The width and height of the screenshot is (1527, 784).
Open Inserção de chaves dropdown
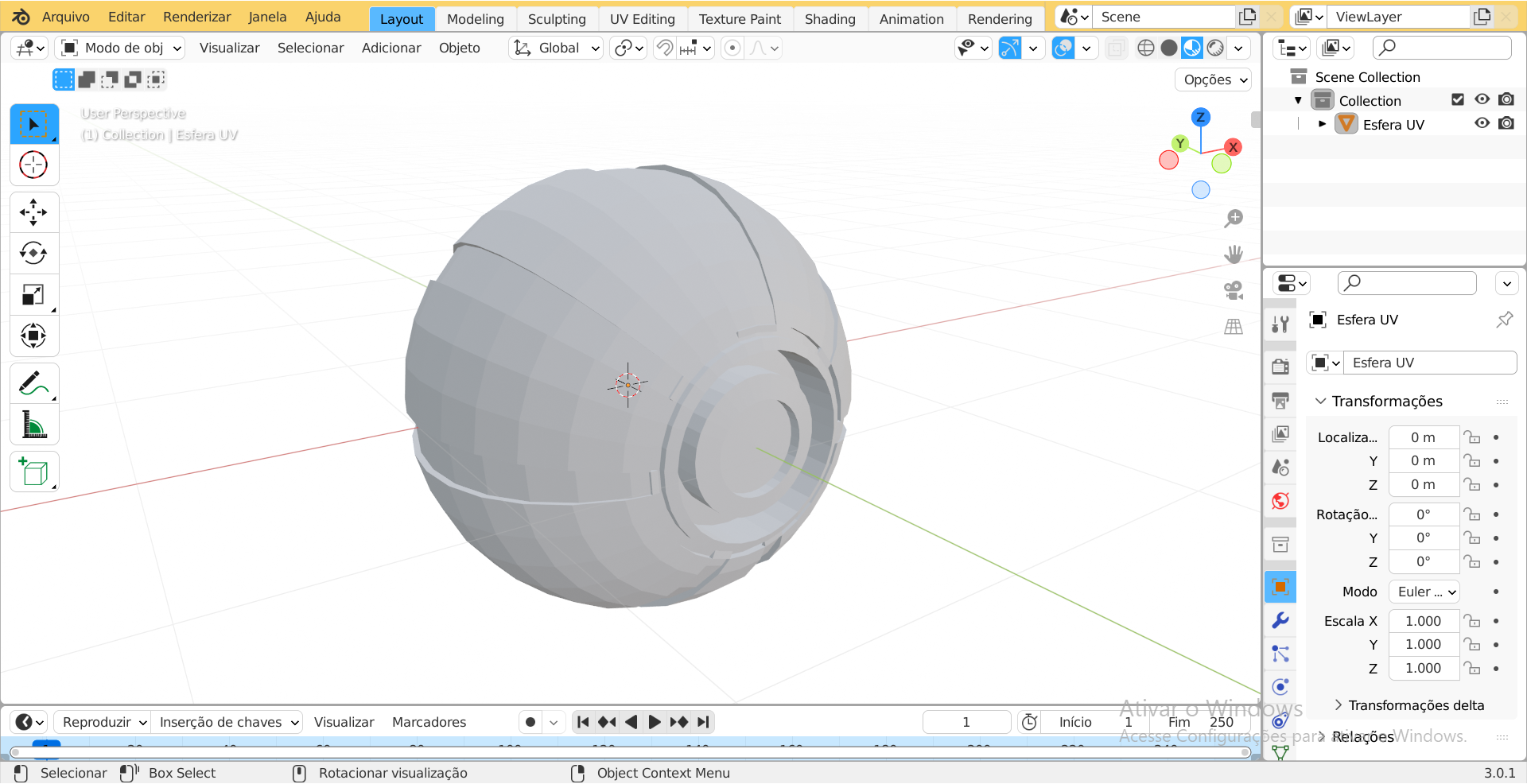(227, 722)
